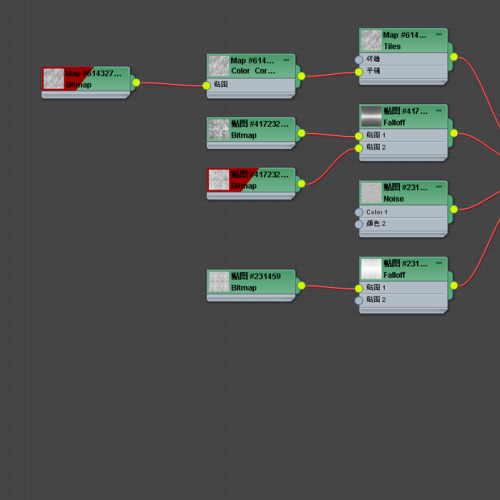Click the Noise node 颜色 2 input socket
This screenshot has height=500, width=500.
(359, 224)
